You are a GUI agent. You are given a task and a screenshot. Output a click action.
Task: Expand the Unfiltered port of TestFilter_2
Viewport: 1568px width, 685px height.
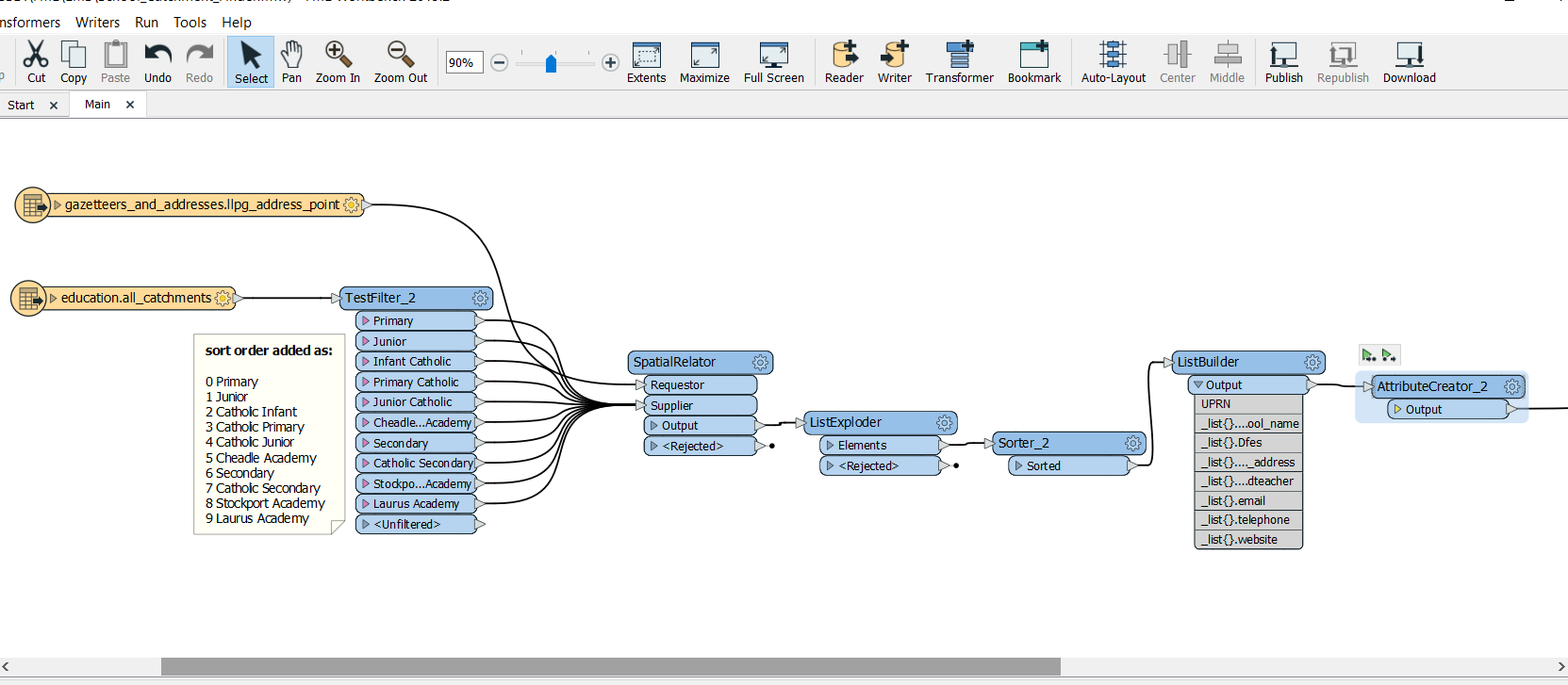click(x=366, y=524)
